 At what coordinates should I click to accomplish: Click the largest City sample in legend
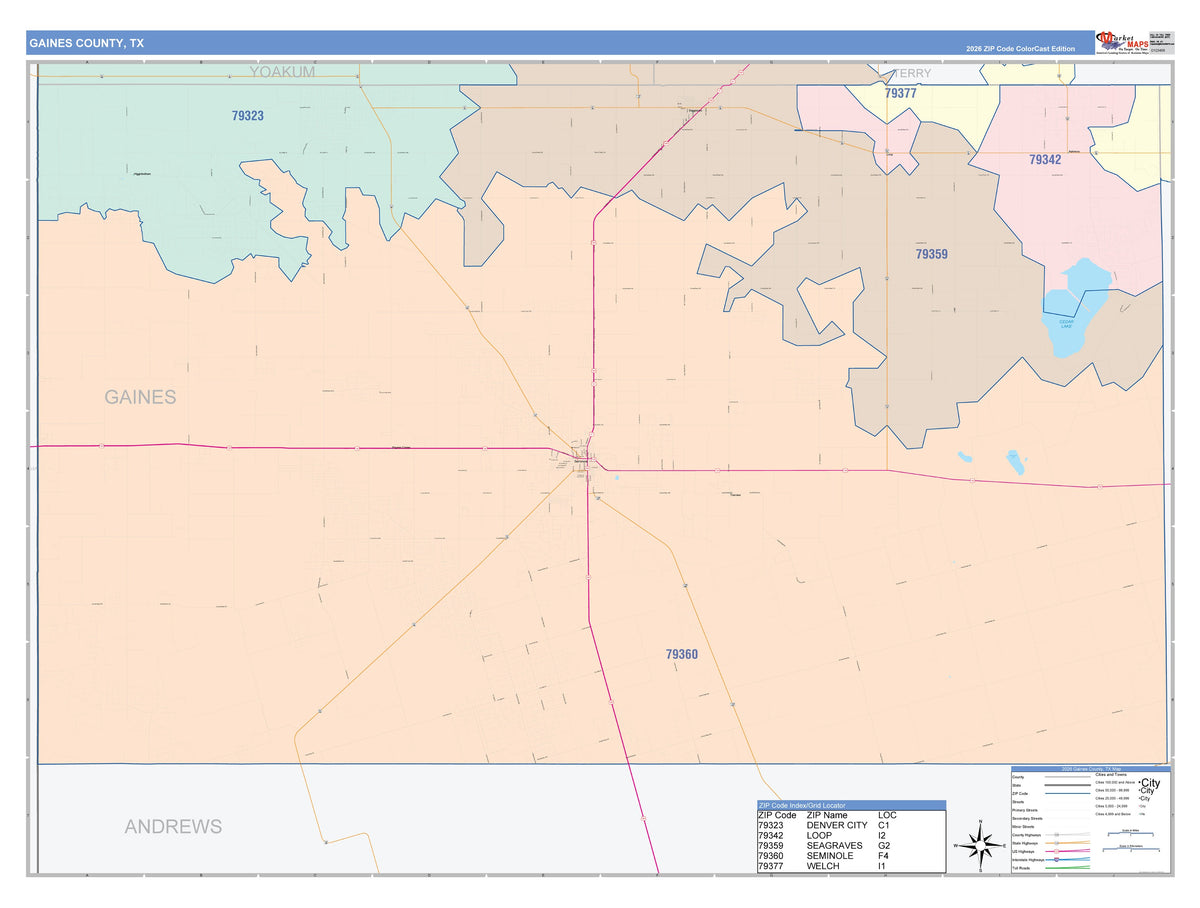click(1149, 783)
